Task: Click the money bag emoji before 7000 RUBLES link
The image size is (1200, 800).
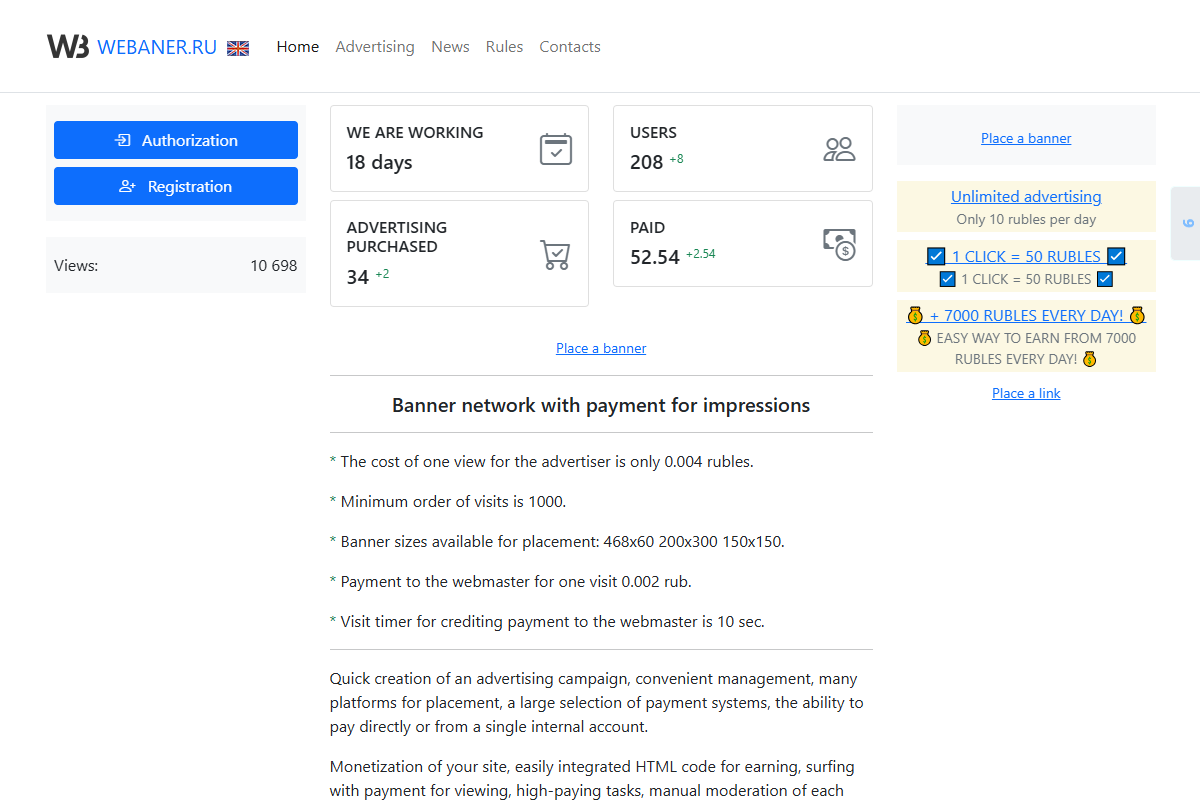Action: [x=915, y=314]
